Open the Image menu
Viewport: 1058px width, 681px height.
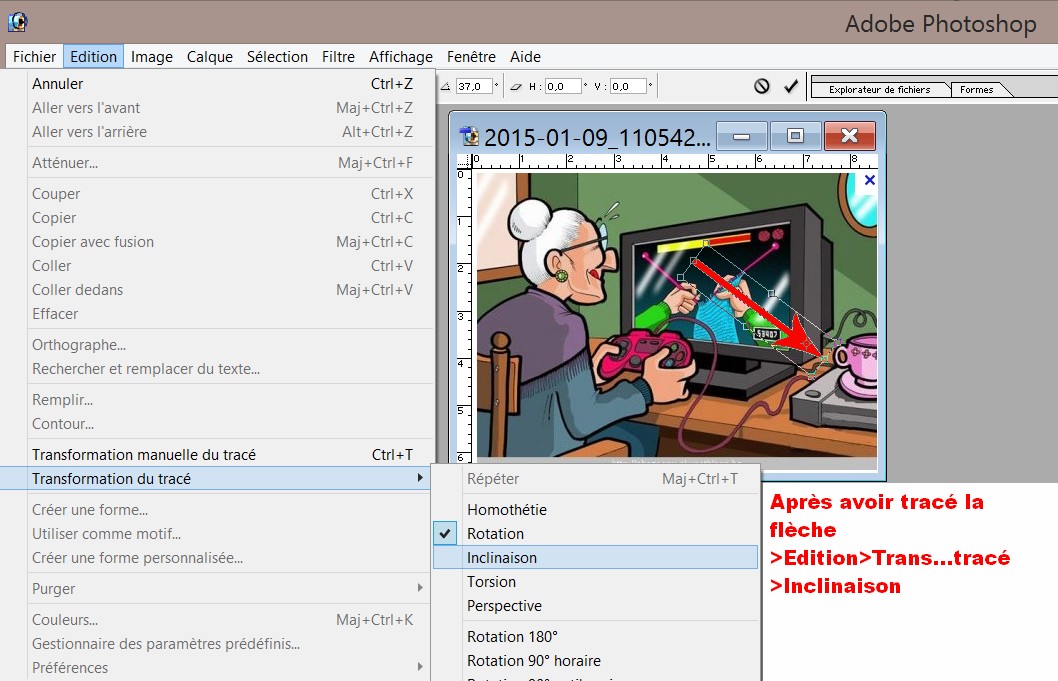coord(152,57)
